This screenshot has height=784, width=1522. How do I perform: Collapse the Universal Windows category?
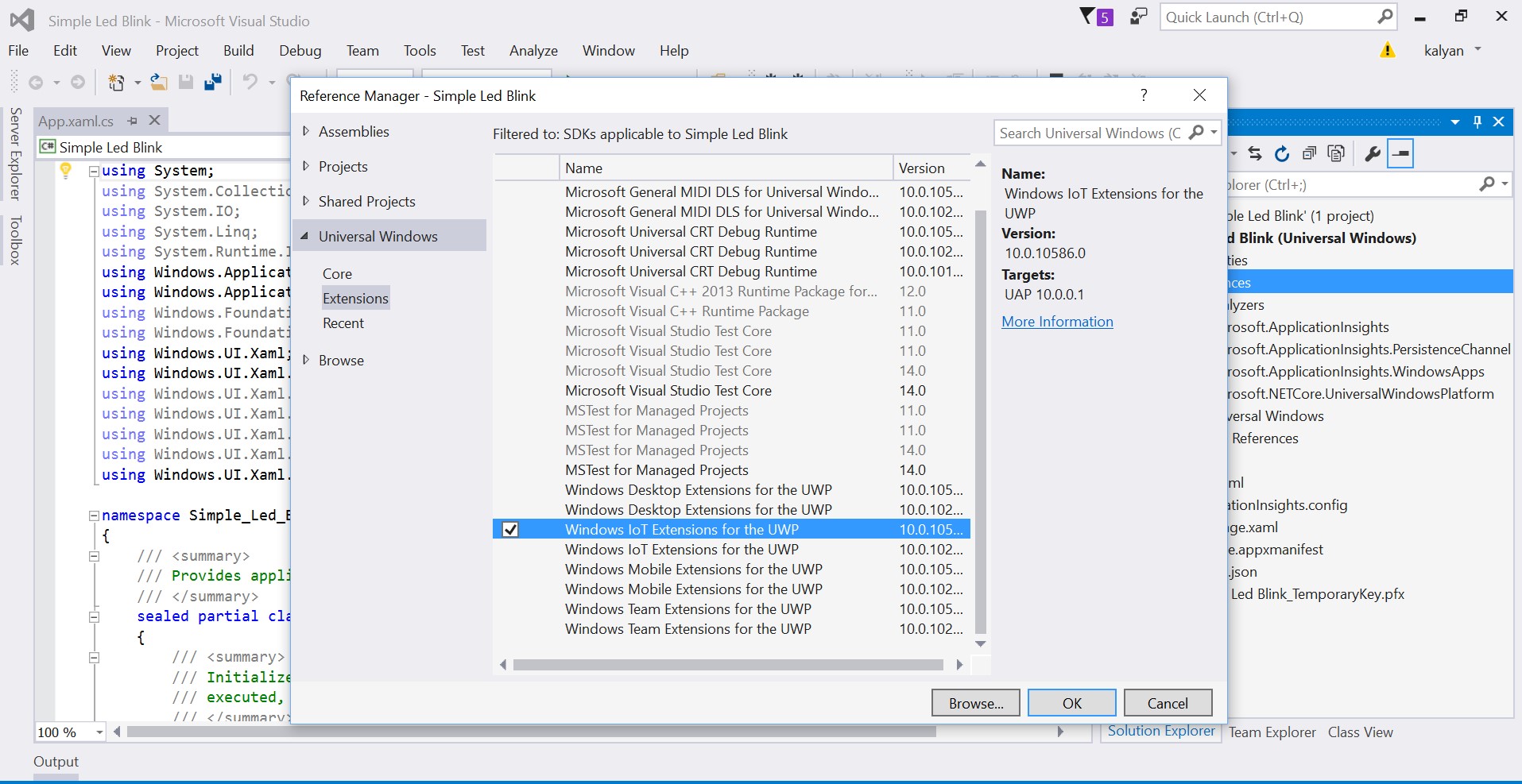pyautogui.click(x=305, y=236)
